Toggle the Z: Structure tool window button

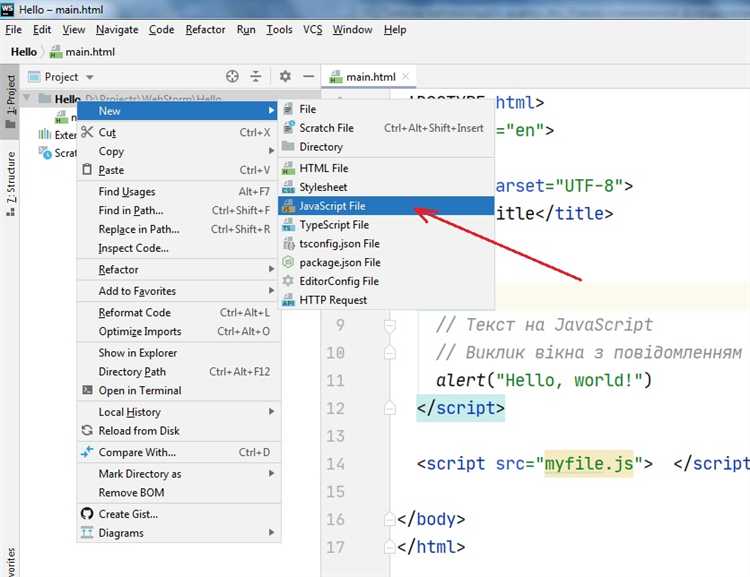pyautogui.click(x=10, y=184)
